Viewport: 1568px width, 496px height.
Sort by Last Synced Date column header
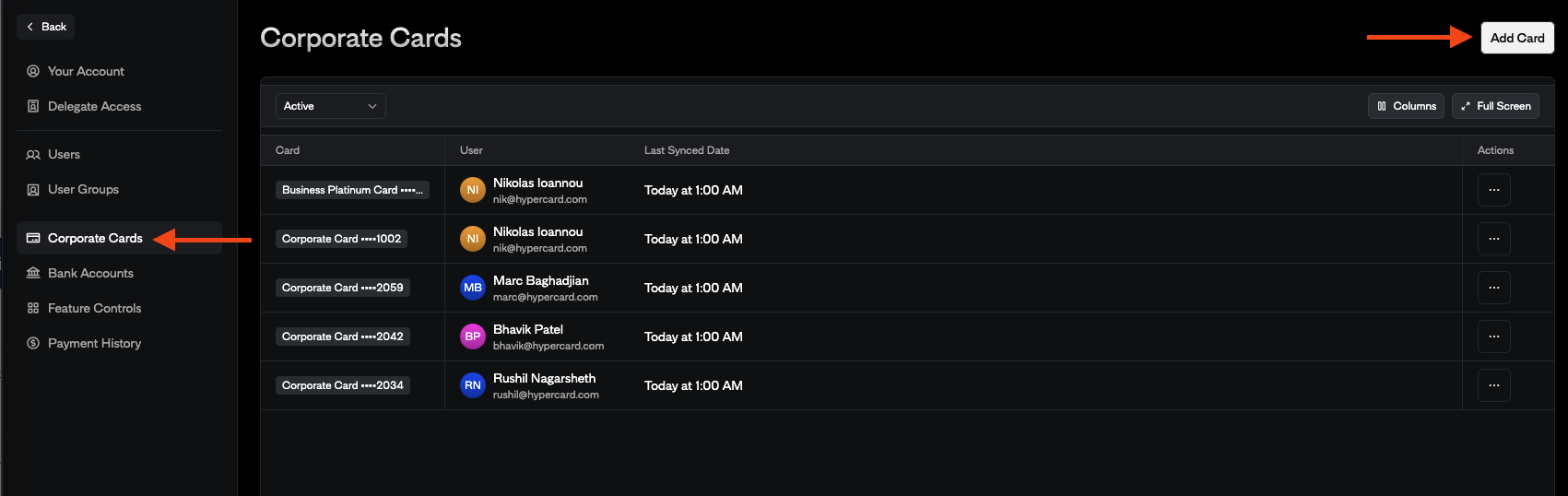(x=687, y=150)
